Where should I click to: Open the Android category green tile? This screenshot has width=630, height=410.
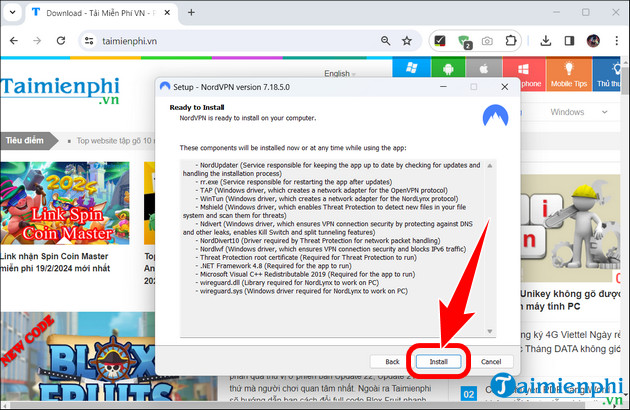pos(448,68)
